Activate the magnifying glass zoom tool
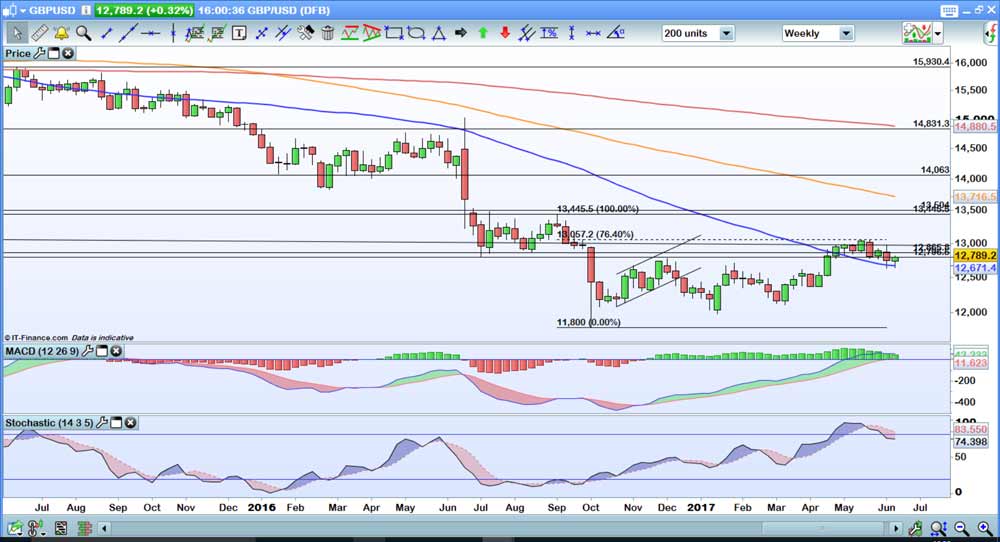 (84, 33)
